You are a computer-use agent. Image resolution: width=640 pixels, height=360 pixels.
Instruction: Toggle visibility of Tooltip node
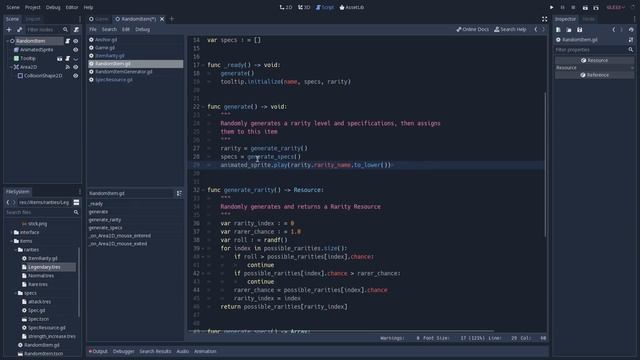(x=76, y=58)
